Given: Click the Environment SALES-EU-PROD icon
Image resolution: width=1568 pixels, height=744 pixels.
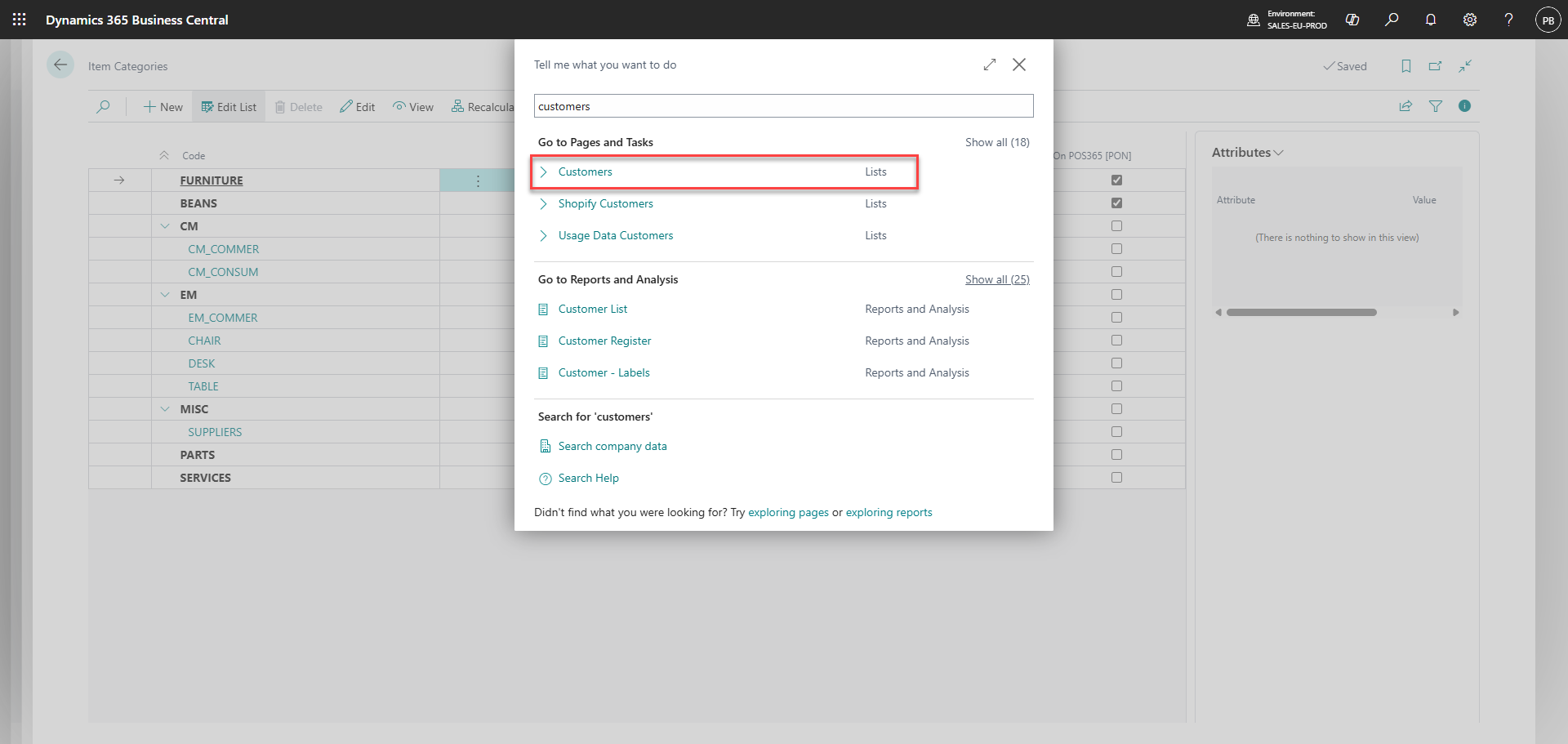Looking at the screenshot, I should [x=1254, y=20].
